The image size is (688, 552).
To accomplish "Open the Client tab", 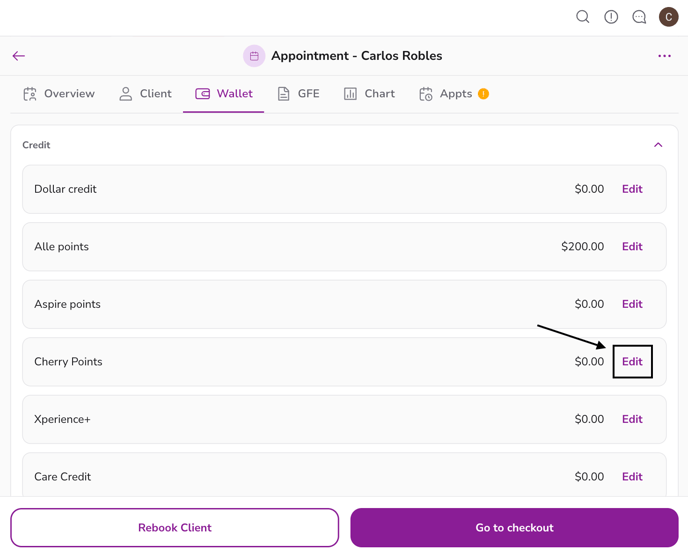I will pyautogui.click(x=145, y=94).
